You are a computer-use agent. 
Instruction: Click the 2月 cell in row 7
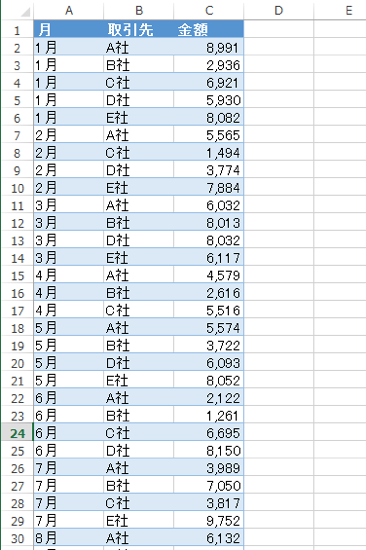tap(69, 135)
